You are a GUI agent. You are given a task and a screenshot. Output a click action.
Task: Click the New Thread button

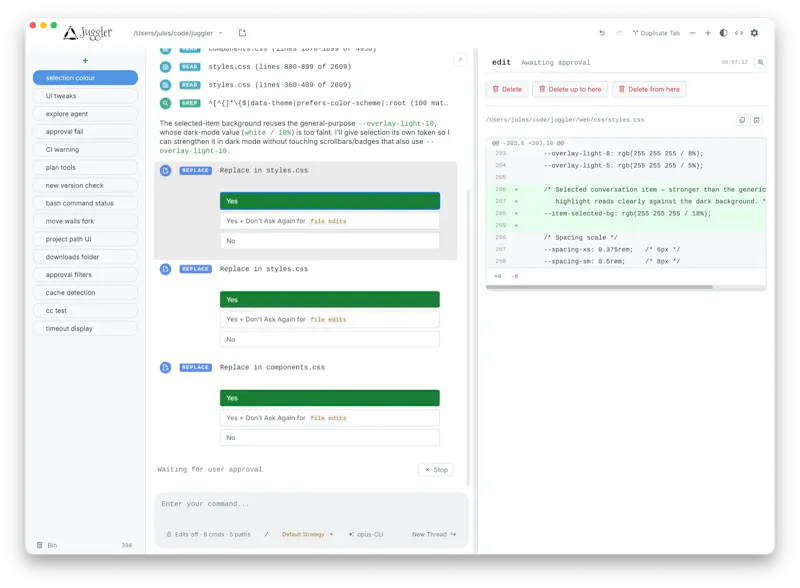click(434, 534)
